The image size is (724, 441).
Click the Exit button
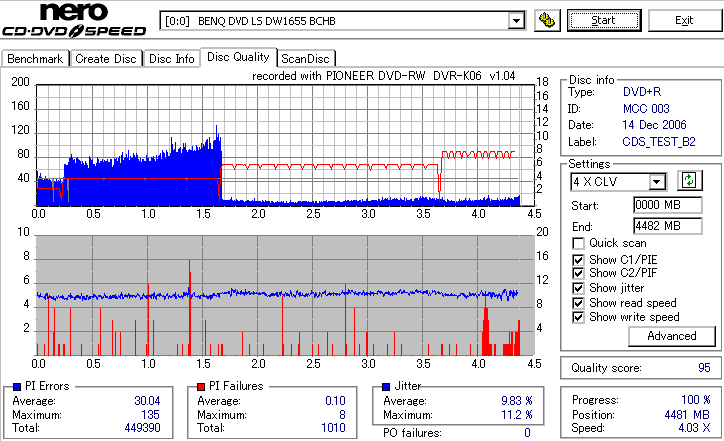tap(684, 21)
